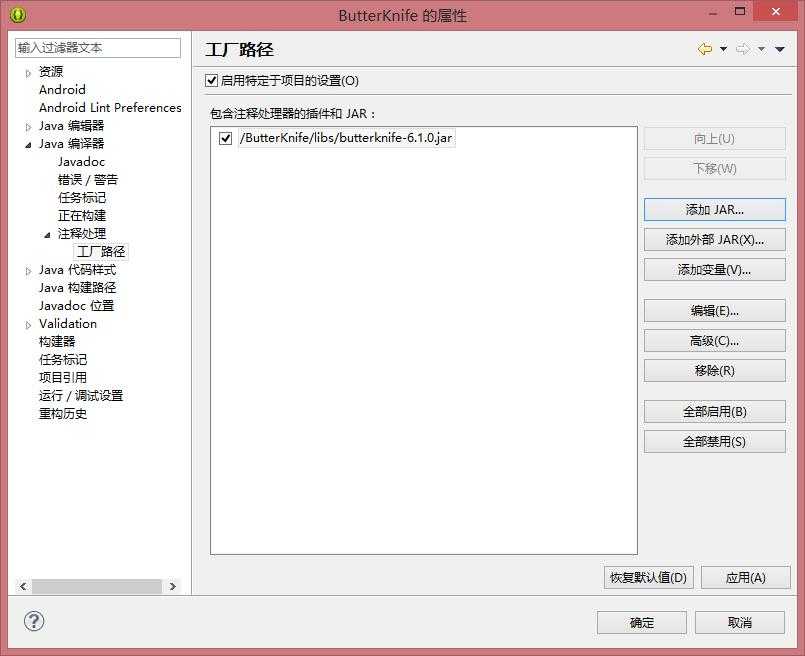Open Java 构建路径 page
Viewport: 805px width, 656px height.
(x=78, y=287)
